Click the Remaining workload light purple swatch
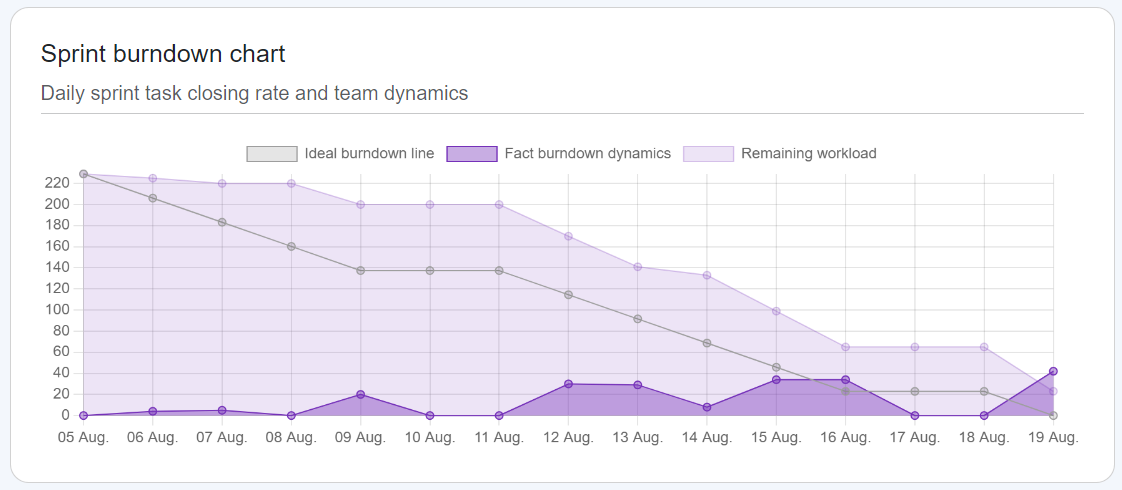The height and width of the screenshot is (490, 1122). (708, 154)
